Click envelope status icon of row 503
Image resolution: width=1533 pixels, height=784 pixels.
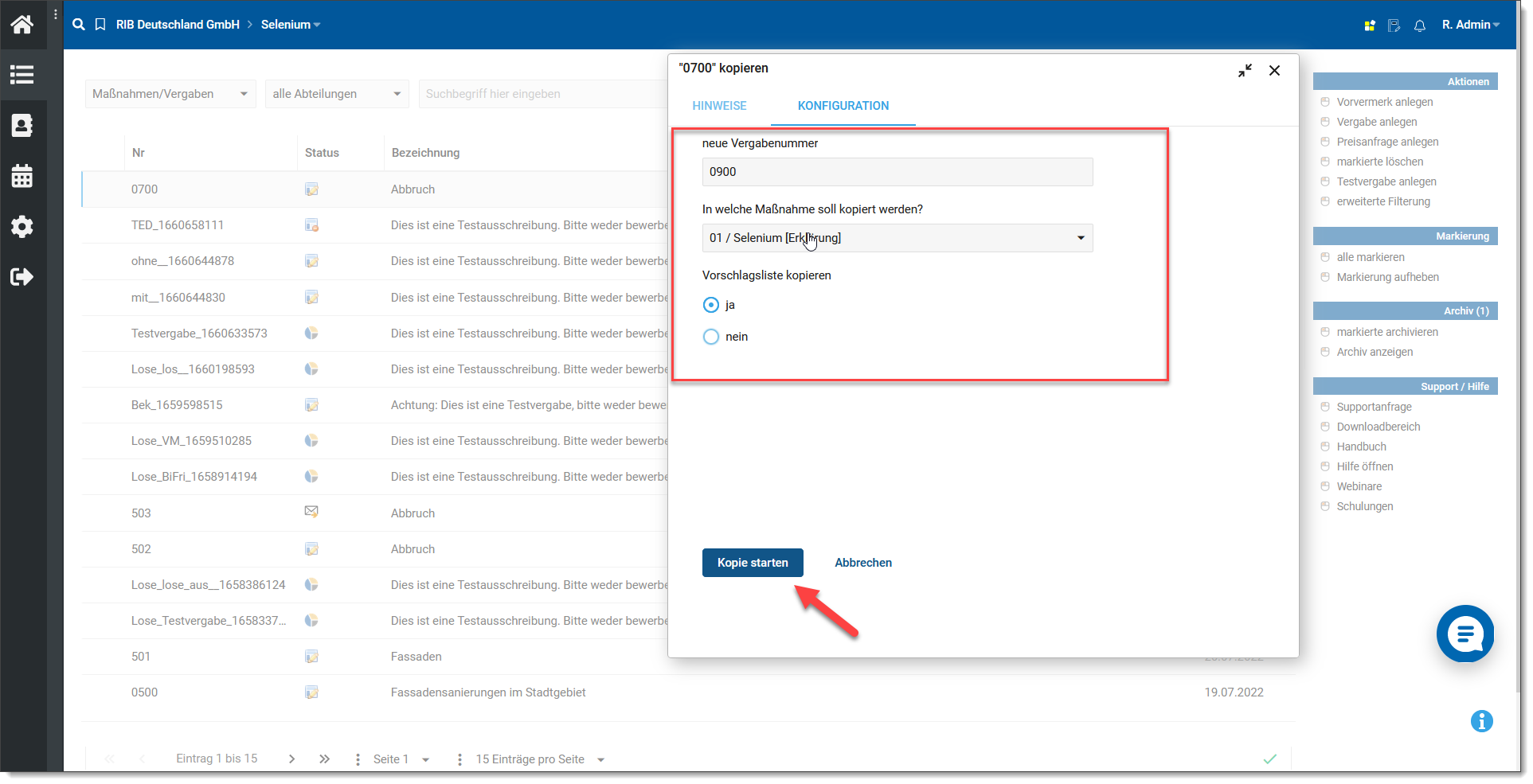click(311, 512)
